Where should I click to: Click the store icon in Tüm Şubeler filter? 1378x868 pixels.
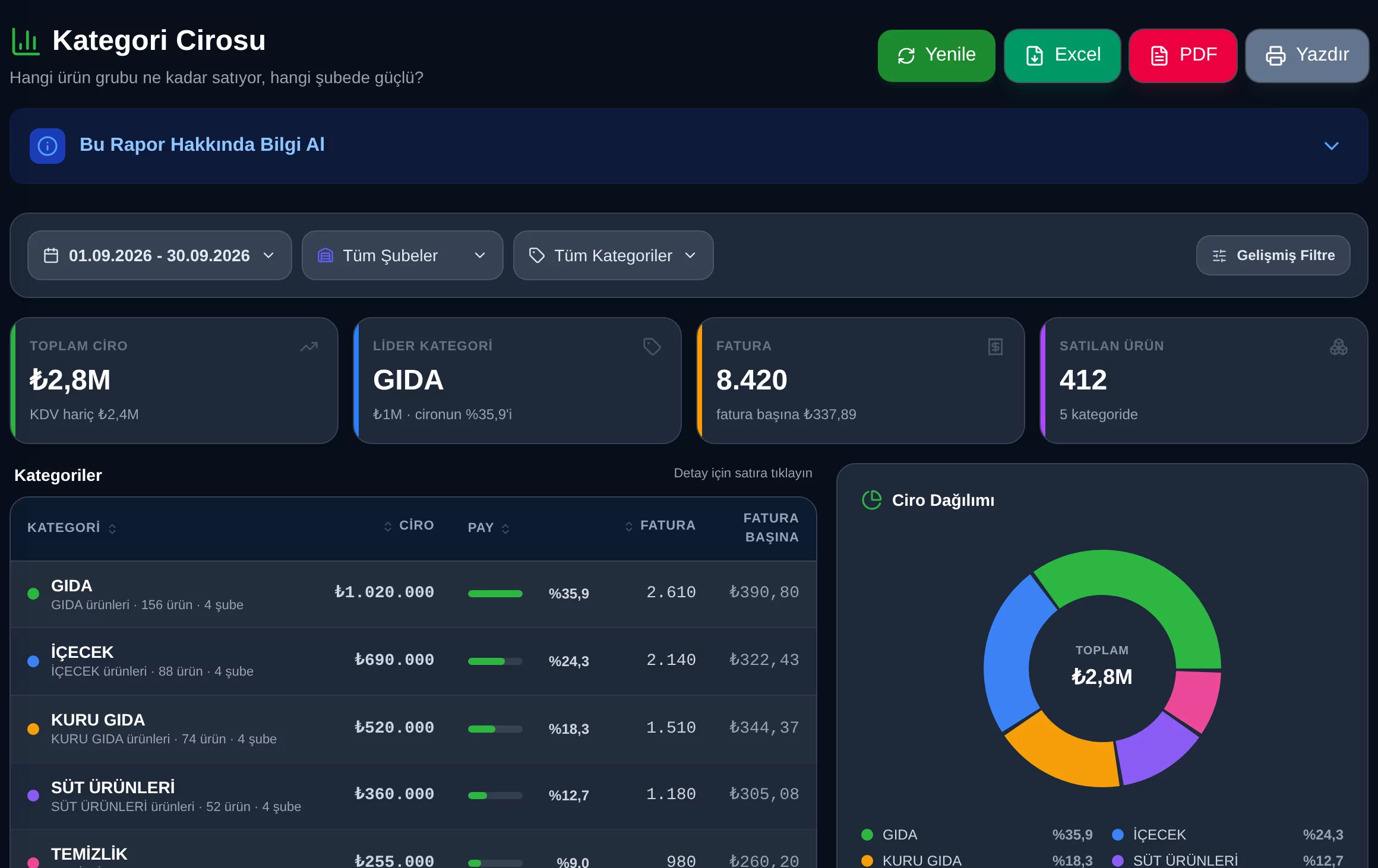(x=325, y=255)
